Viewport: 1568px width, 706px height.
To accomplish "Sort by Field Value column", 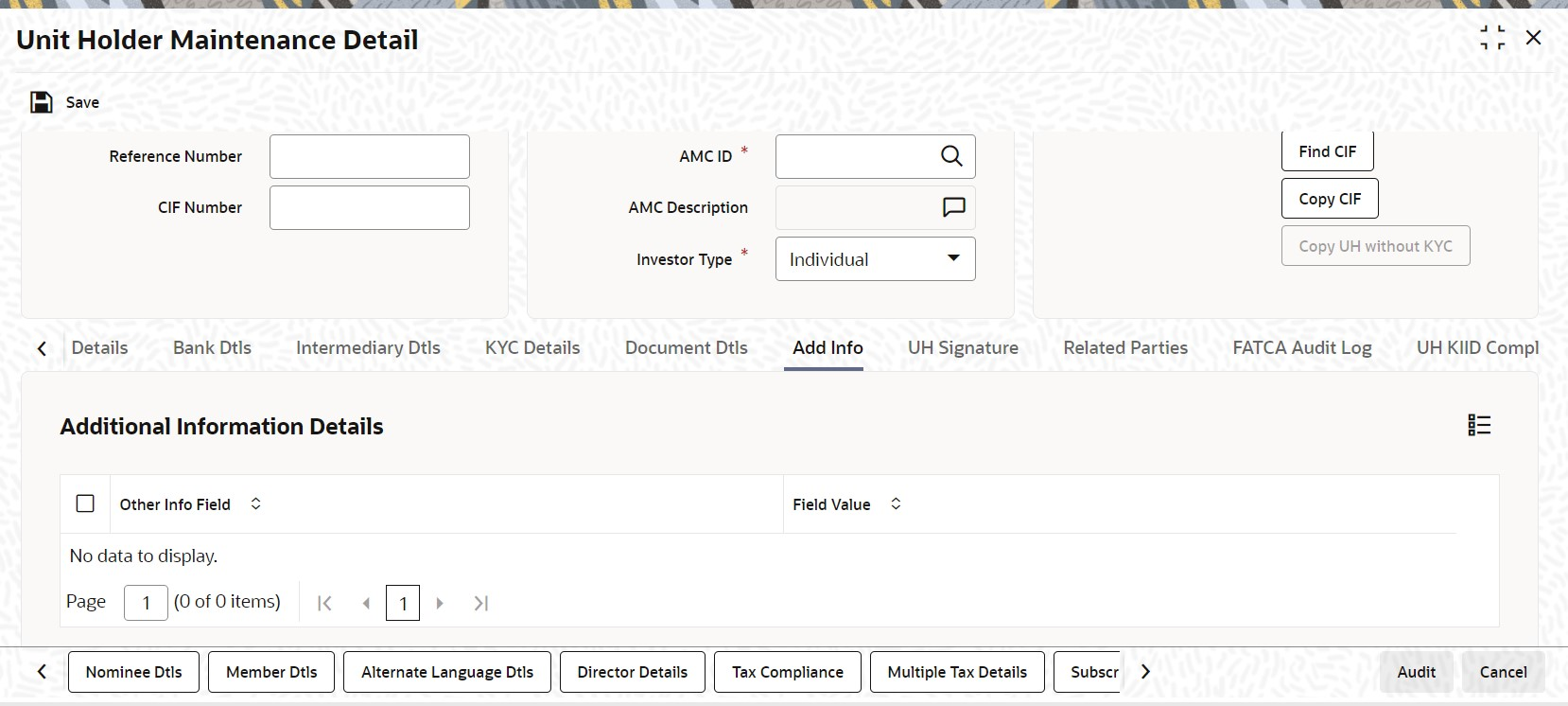I will pos(896,504).
